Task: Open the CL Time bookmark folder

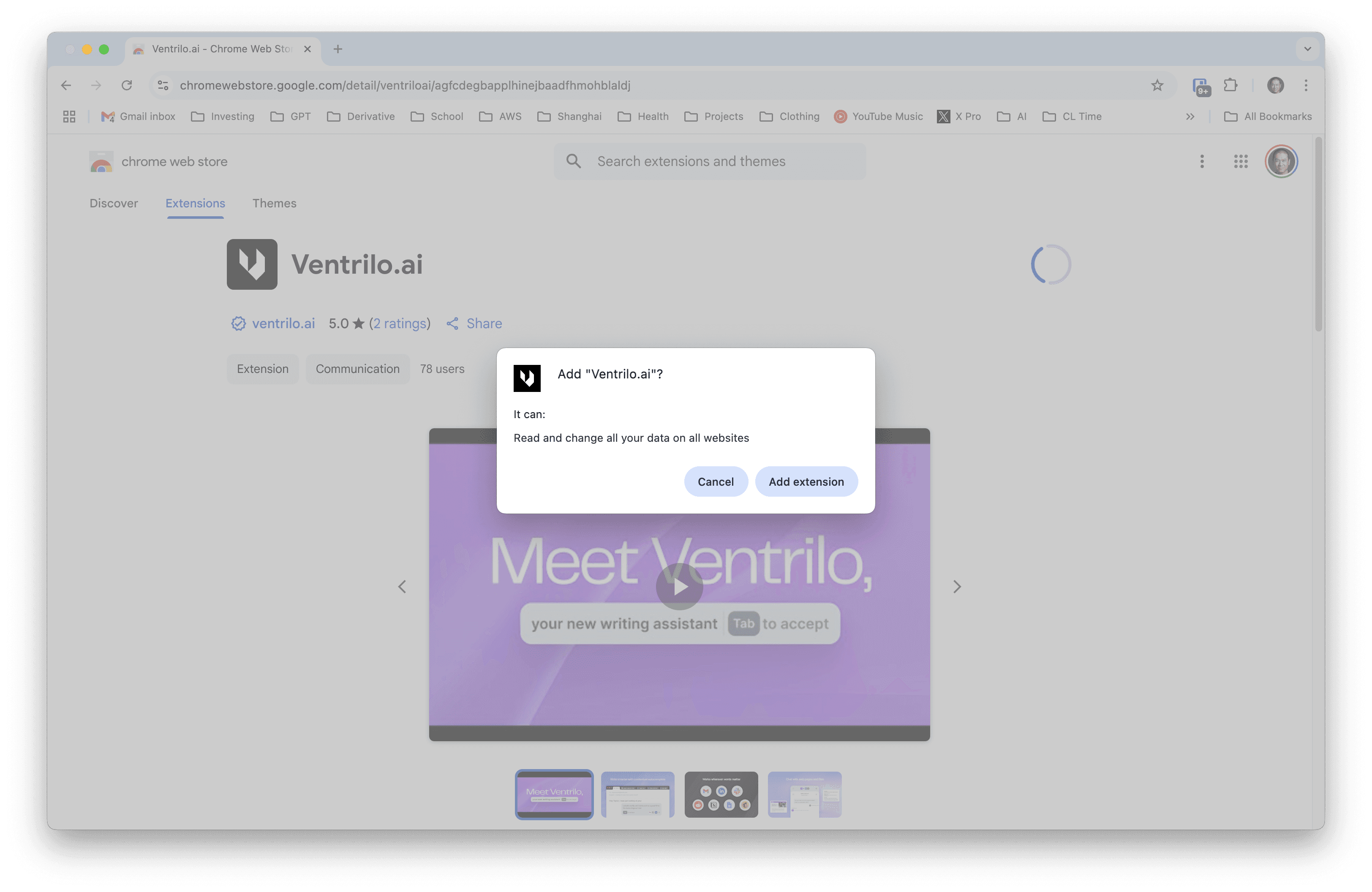Action: point(1072,117)
